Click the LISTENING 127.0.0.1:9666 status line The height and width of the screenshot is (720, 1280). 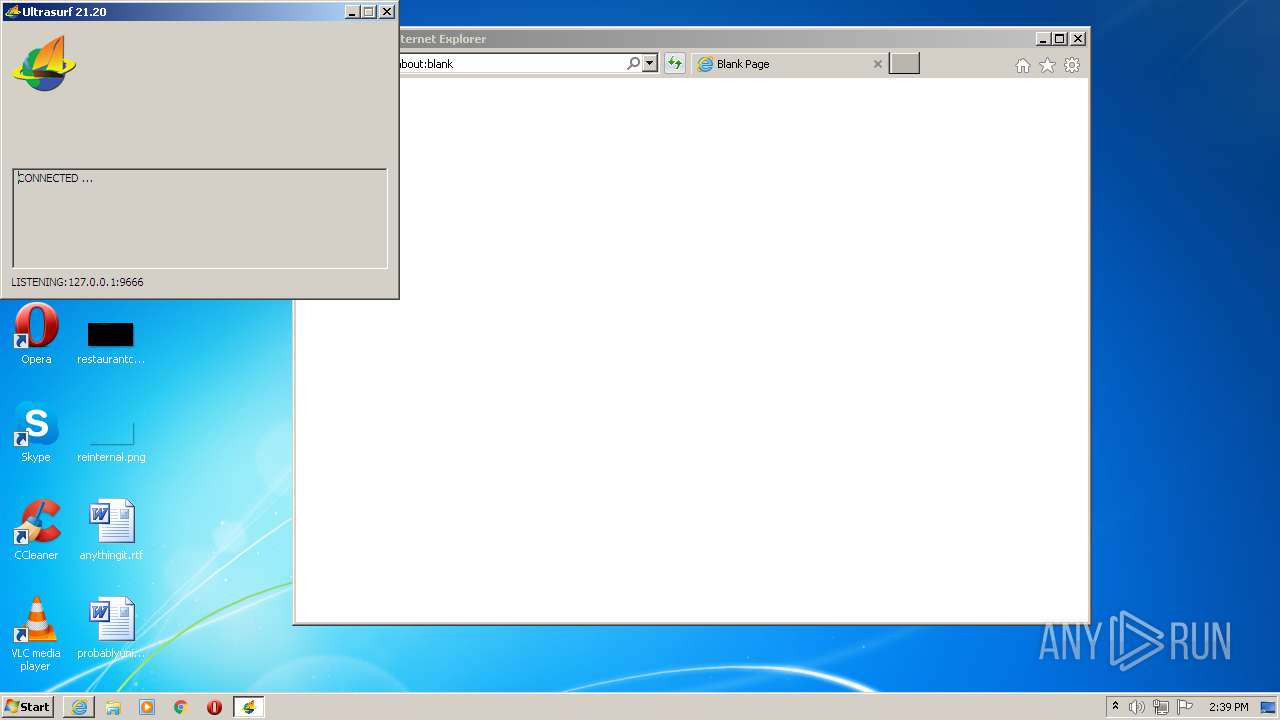[x=77, y=282]
